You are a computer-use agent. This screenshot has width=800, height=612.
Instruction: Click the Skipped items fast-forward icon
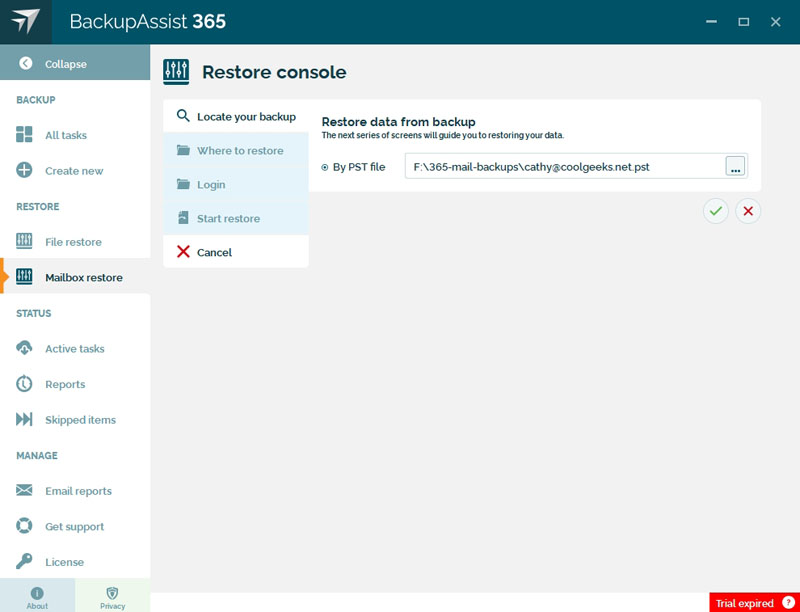pos(24,419)
